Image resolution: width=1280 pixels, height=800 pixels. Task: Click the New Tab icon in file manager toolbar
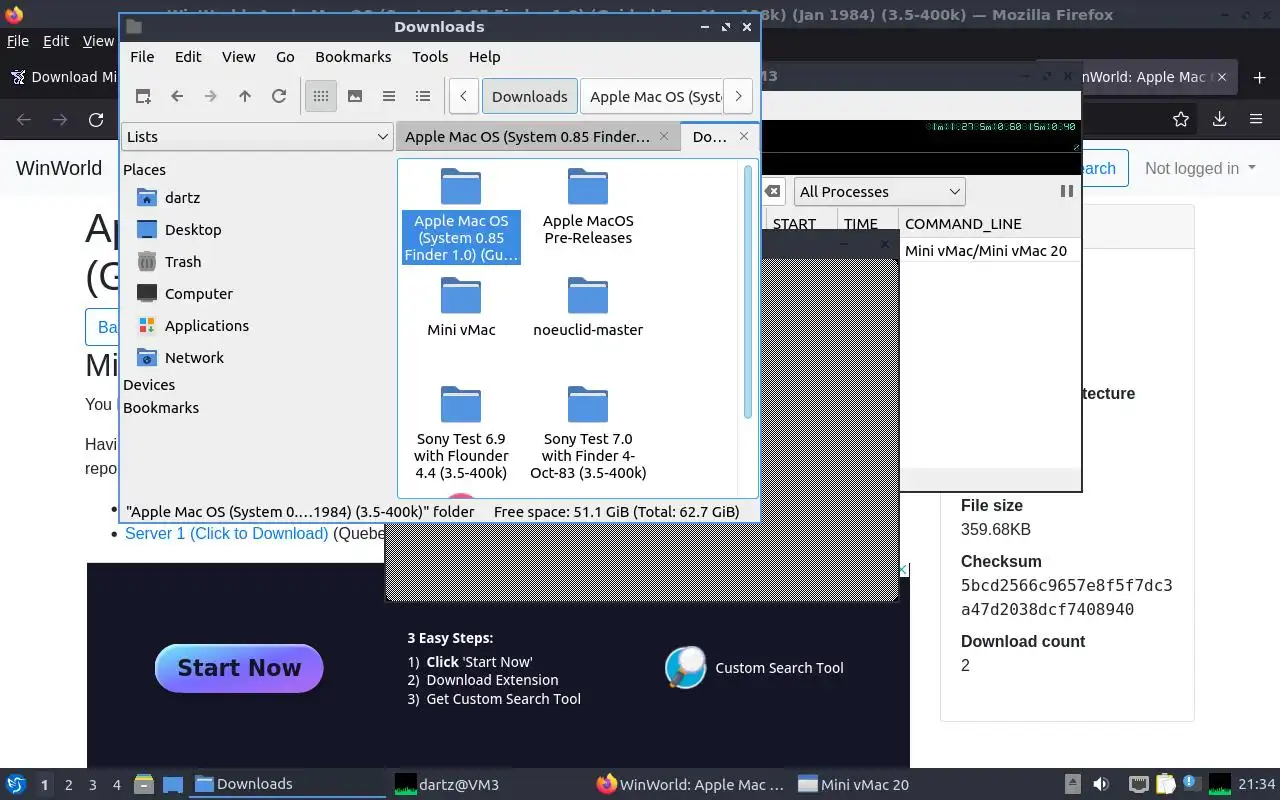(143, 96)
